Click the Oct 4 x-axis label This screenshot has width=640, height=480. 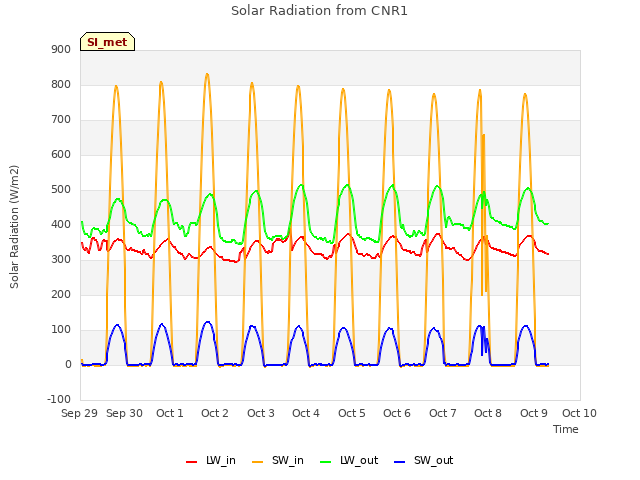[x=306, y=413]
